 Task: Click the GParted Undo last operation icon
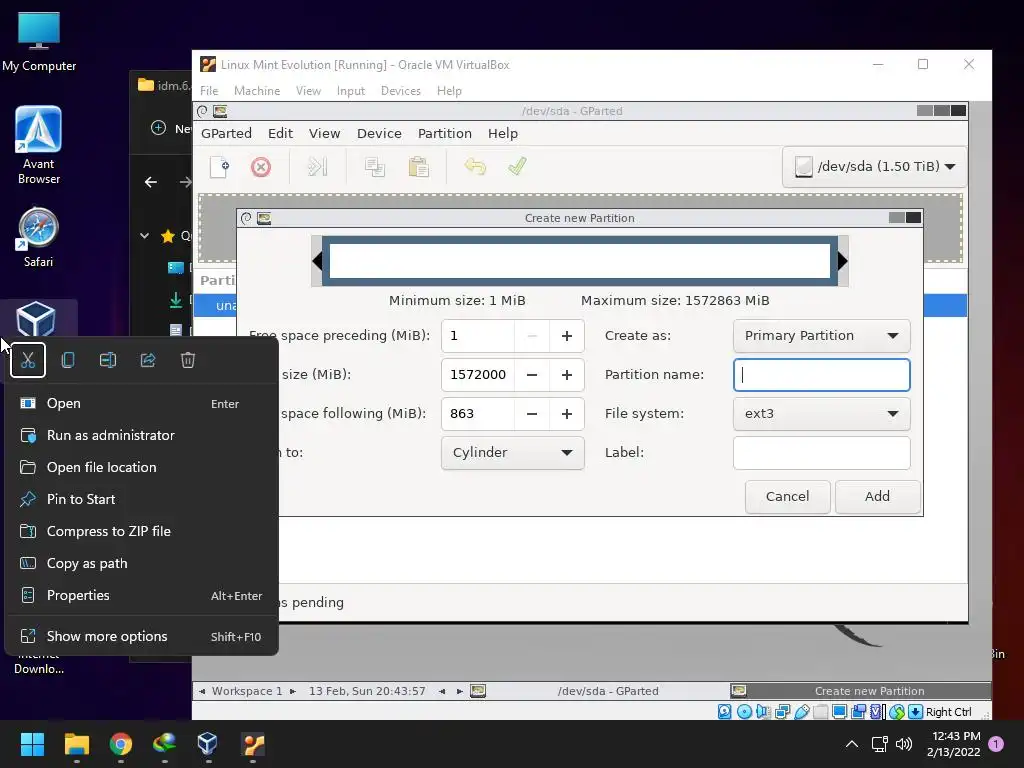point(475,167)
